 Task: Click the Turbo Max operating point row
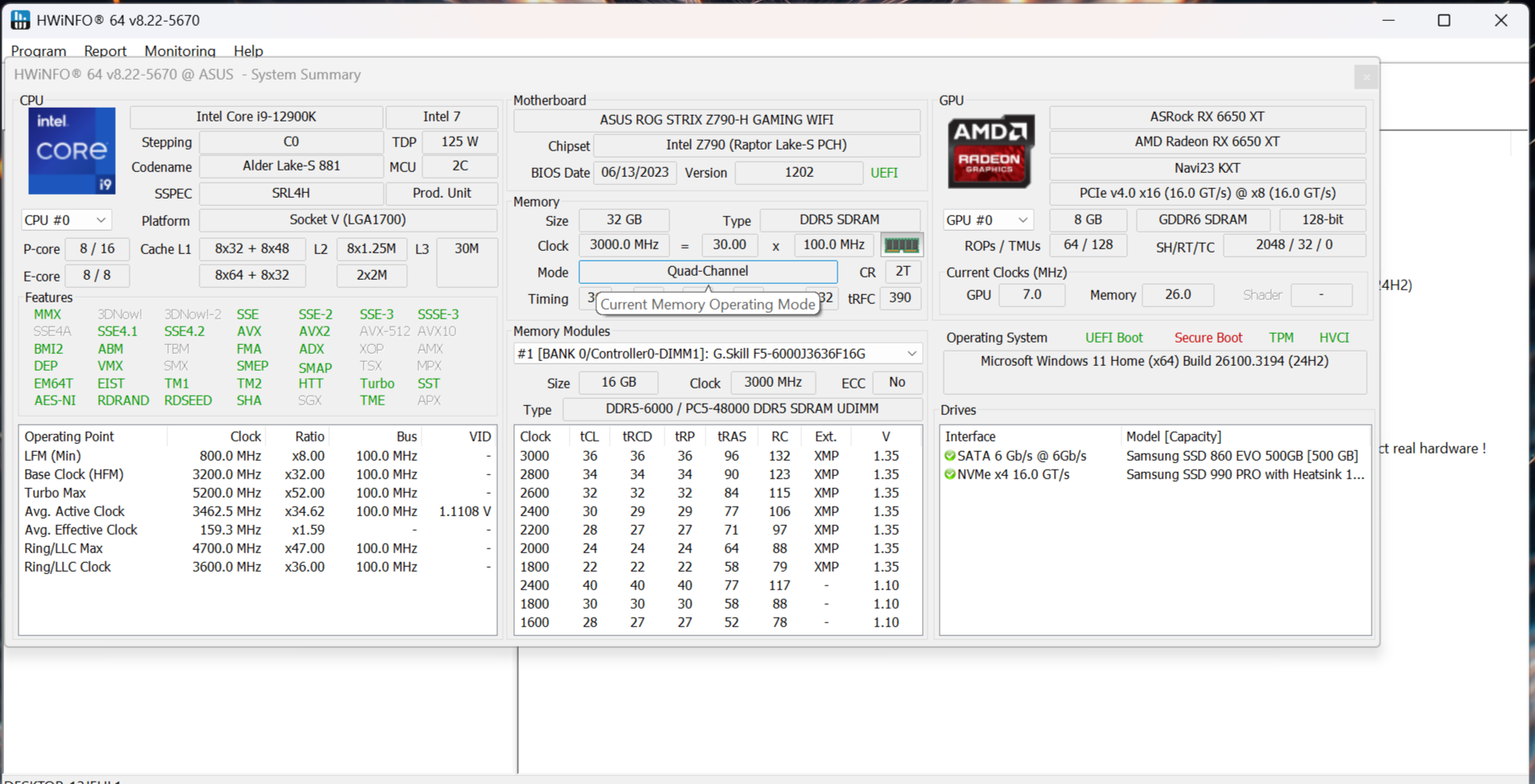point(257,493)
